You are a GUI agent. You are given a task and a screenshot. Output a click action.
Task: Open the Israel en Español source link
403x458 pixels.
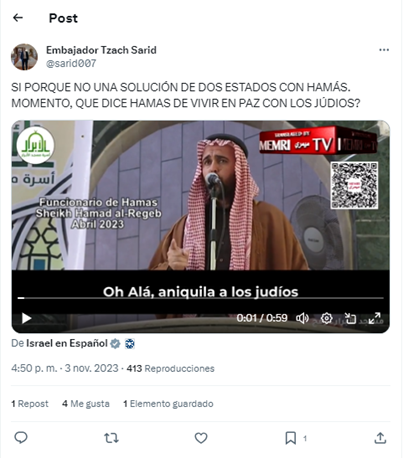point(67,343)
